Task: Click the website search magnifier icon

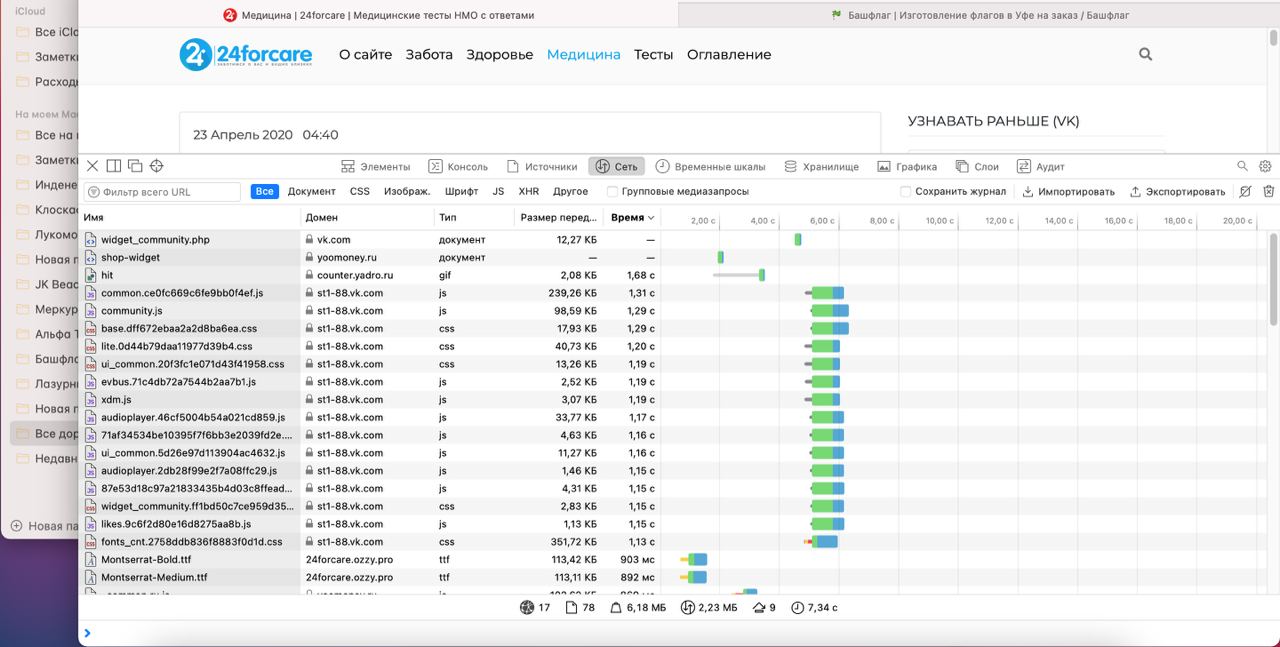Action: 1146,55
